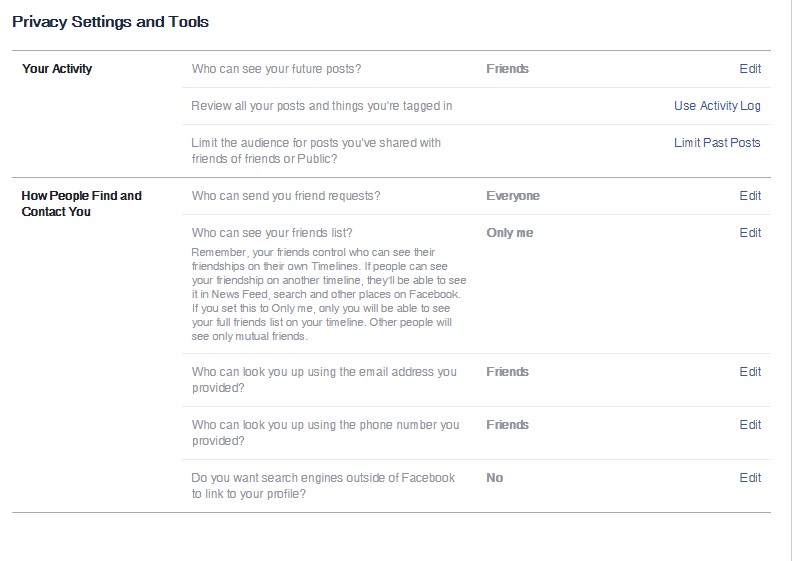Edit the phone number lookup setting
This screenshot has height=561, width=797.
(750, 425)
